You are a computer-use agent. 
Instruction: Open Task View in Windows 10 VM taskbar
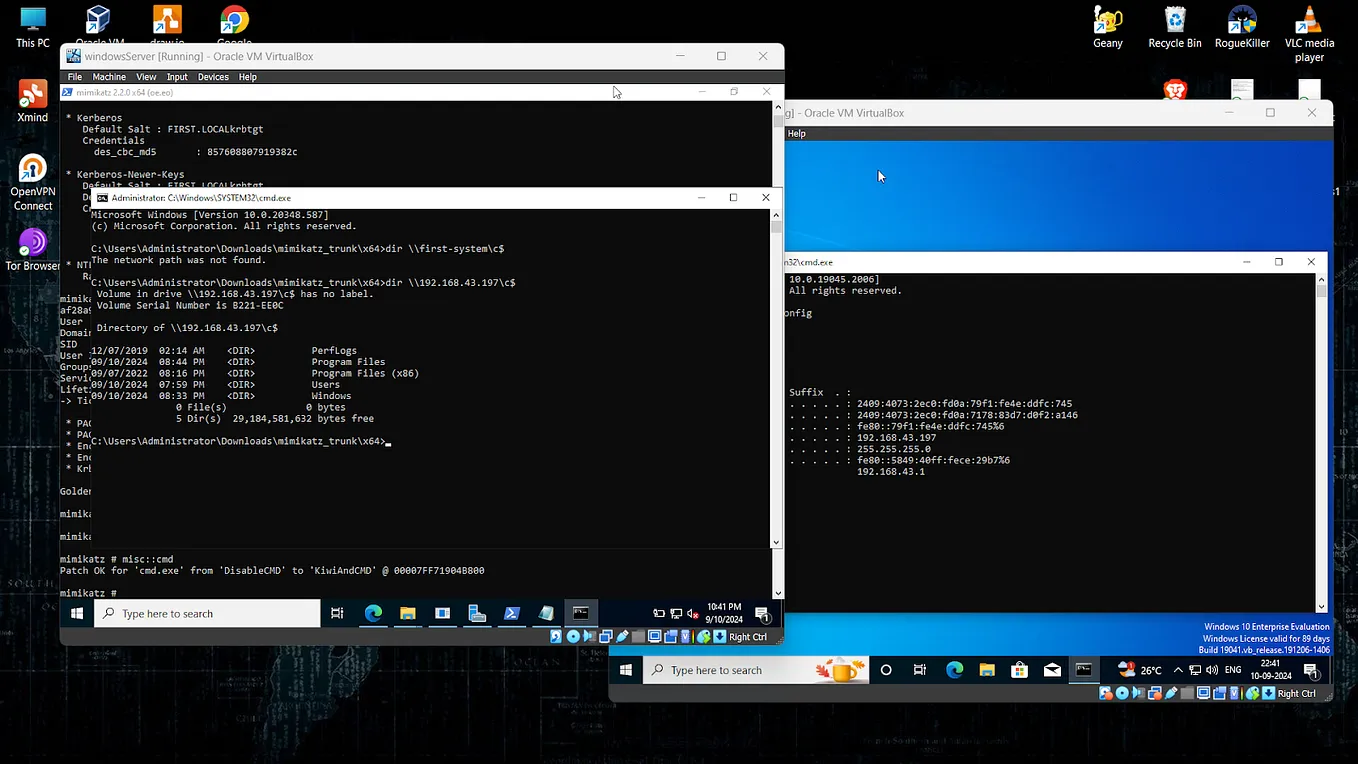click(x=920, y=670)
